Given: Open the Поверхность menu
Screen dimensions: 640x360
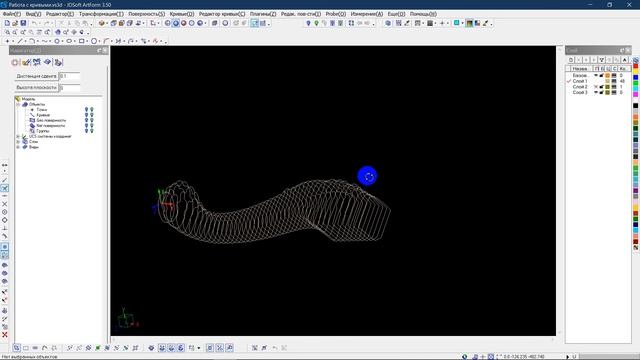Looking at the screenshot, I should (x=147, y=14).
